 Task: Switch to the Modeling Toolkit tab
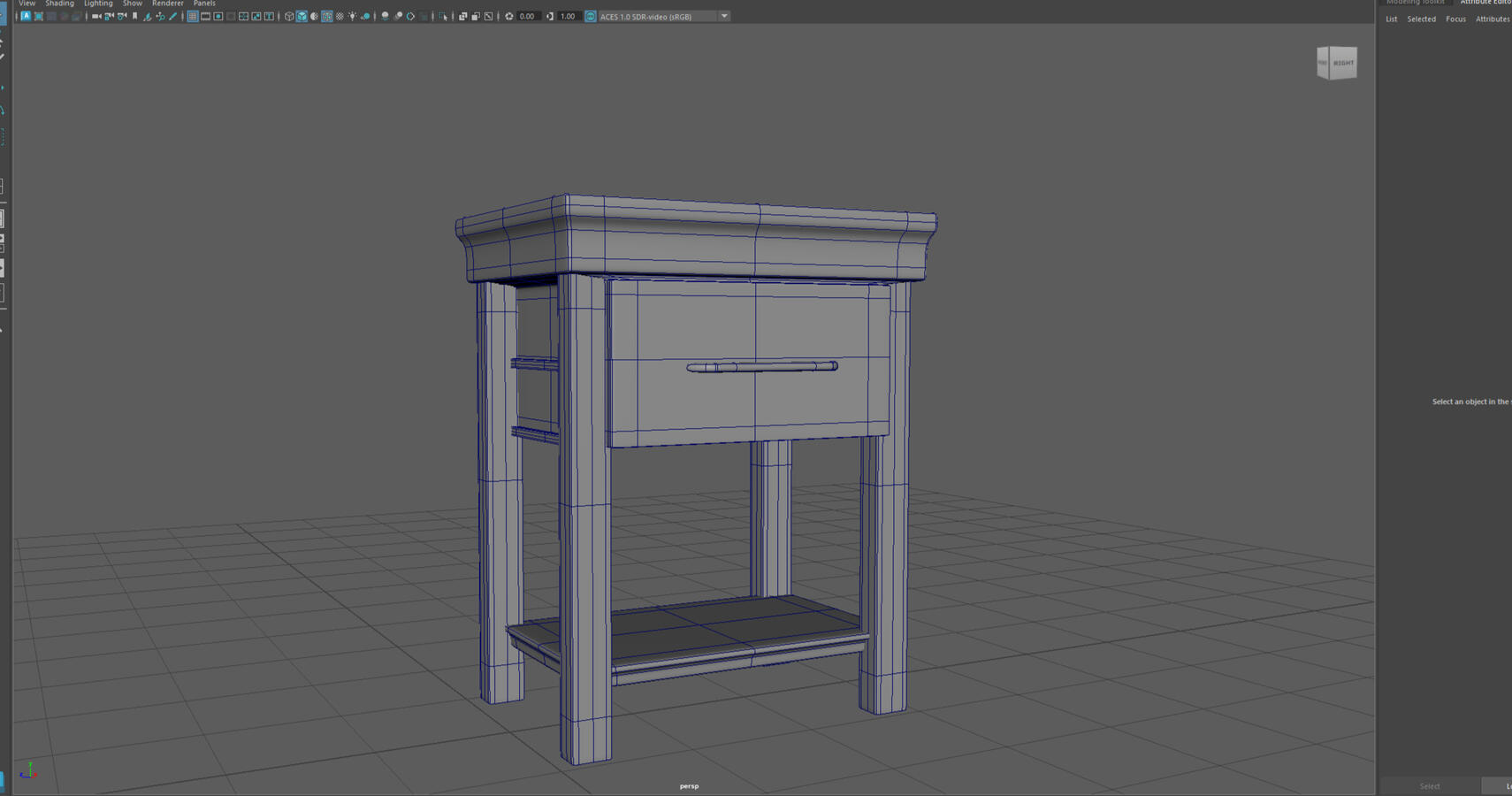point(1415,3)
